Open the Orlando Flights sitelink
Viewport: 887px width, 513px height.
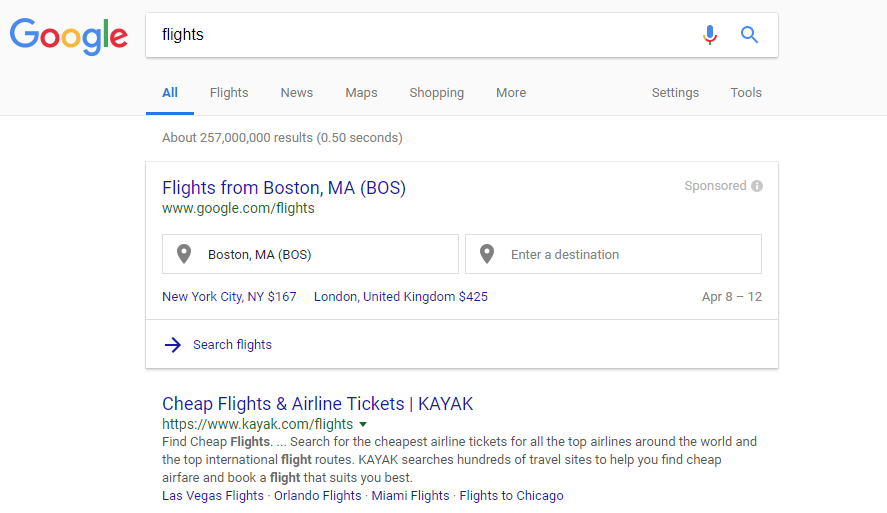(317, 495)
